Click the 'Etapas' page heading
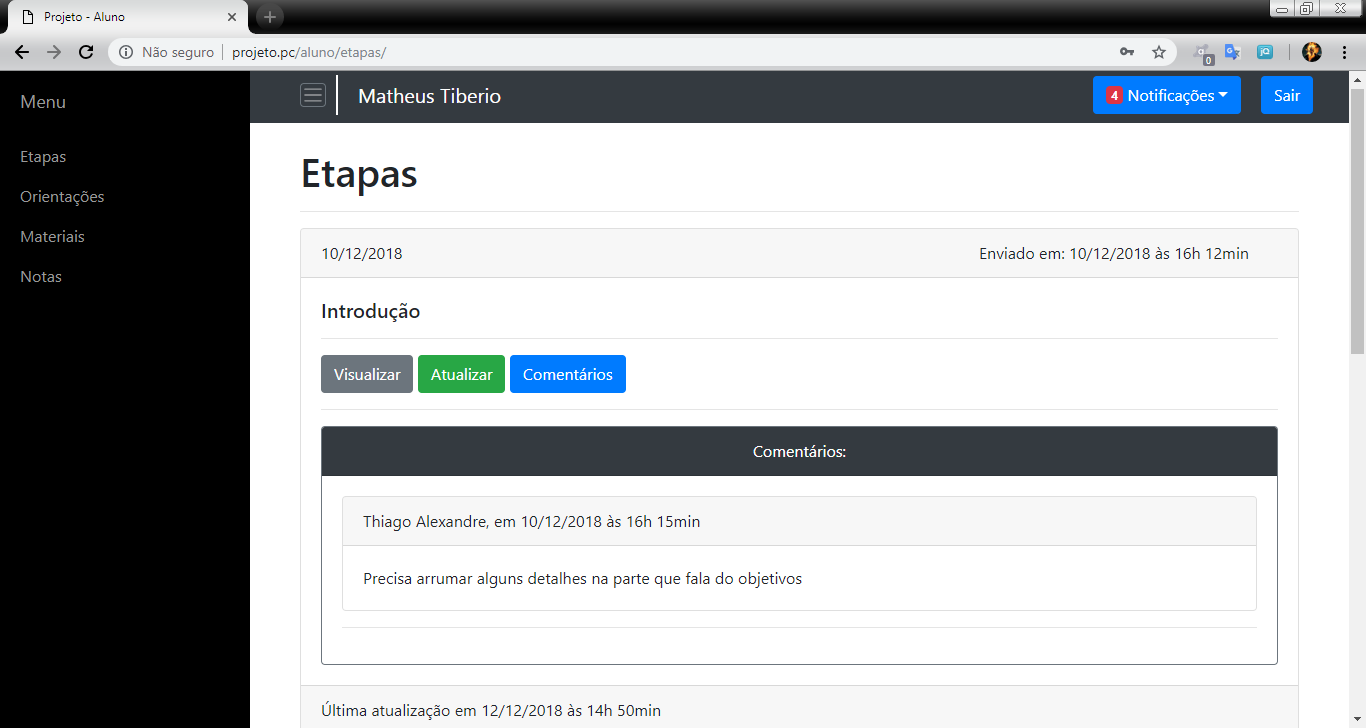Viewport: 1366px width, 728px height. tap(359, 173)
